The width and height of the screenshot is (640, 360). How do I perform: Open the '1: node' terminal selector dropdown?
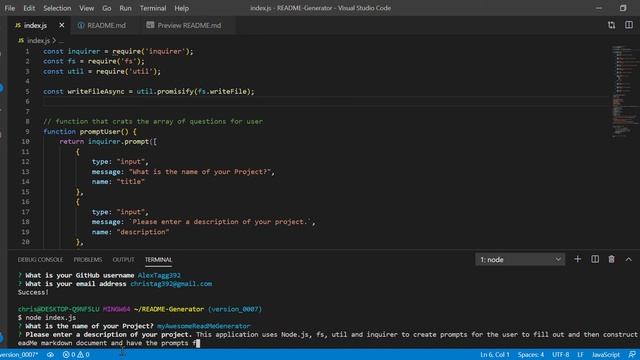click(x=520, y=260)
